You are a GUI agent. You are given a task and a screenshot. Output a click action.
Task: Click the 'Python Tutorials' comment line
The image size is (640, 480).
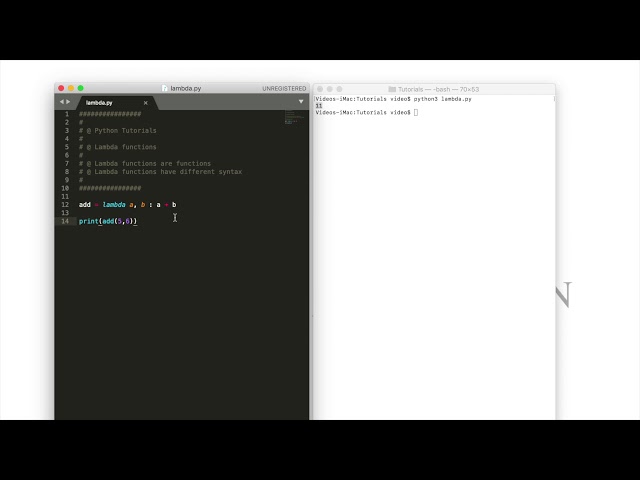118,131
